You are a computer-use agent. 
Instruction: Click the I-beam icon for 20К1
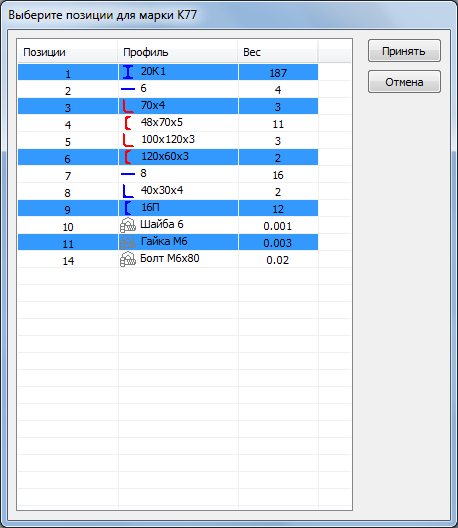(x=128, y=72)
